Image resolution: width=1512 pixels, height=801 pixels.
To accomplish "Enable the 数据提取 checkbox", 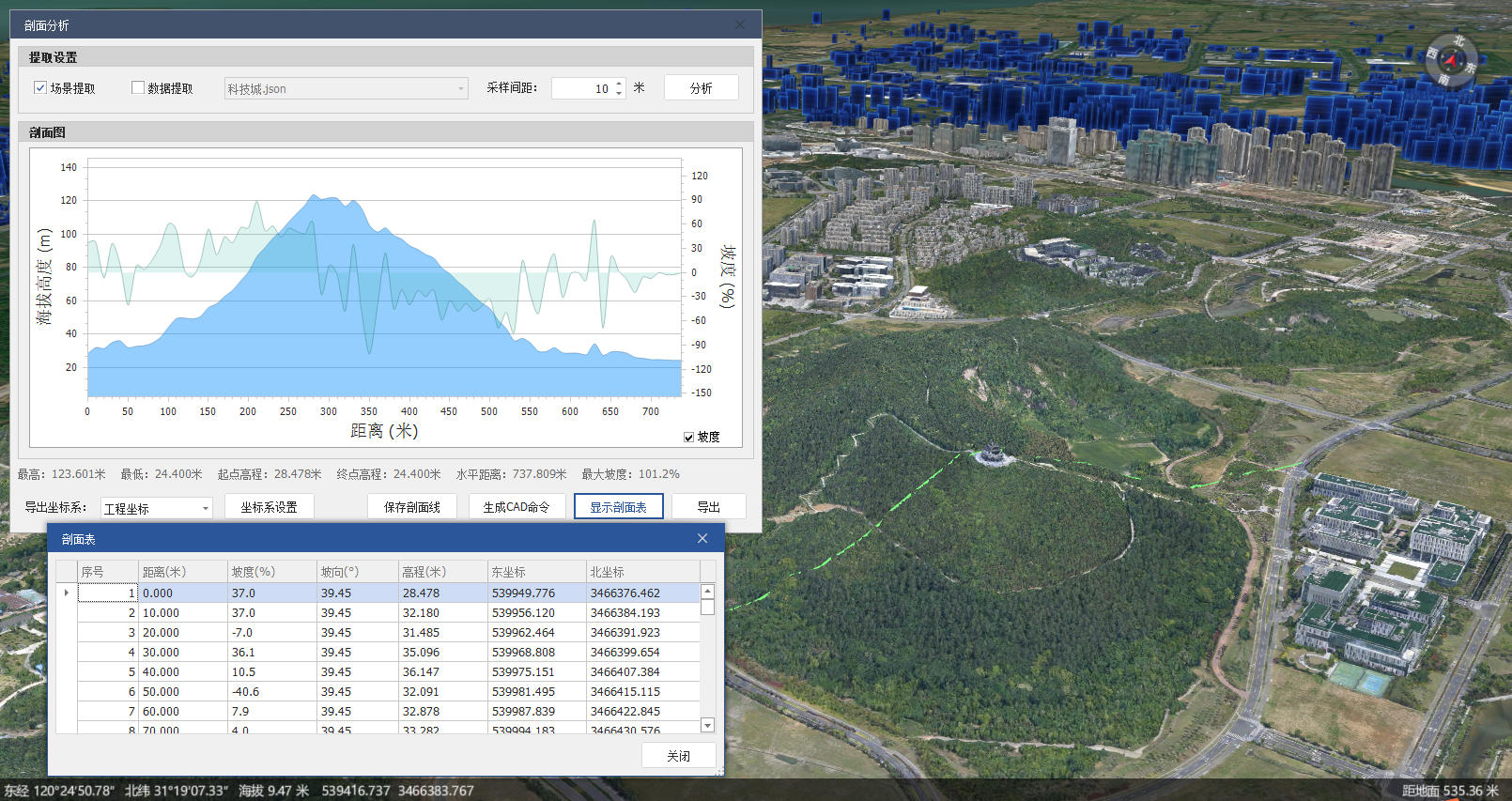I will [138, 87].
